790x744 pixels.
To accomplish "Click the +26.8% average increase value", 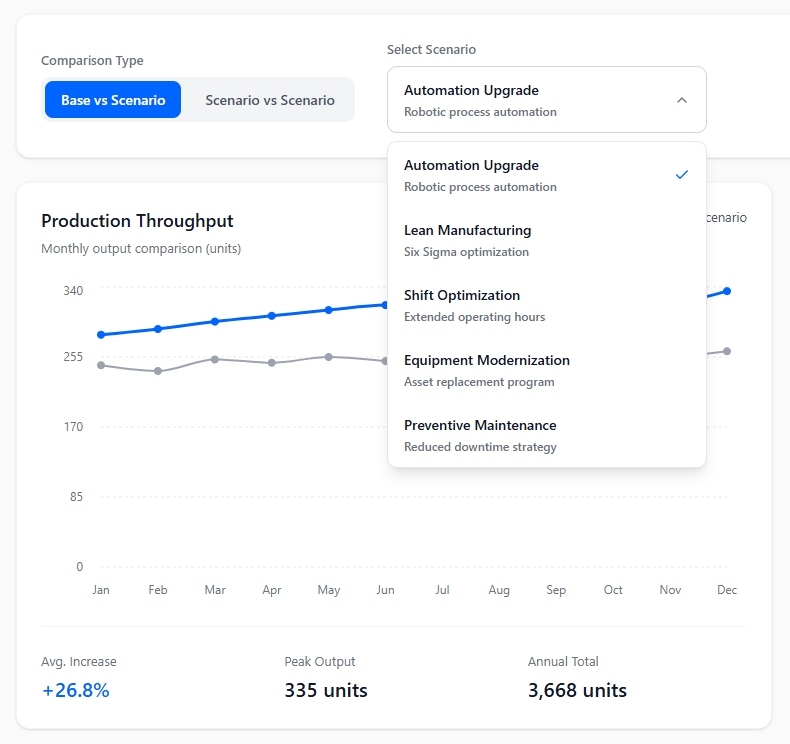I will (76, 690).
